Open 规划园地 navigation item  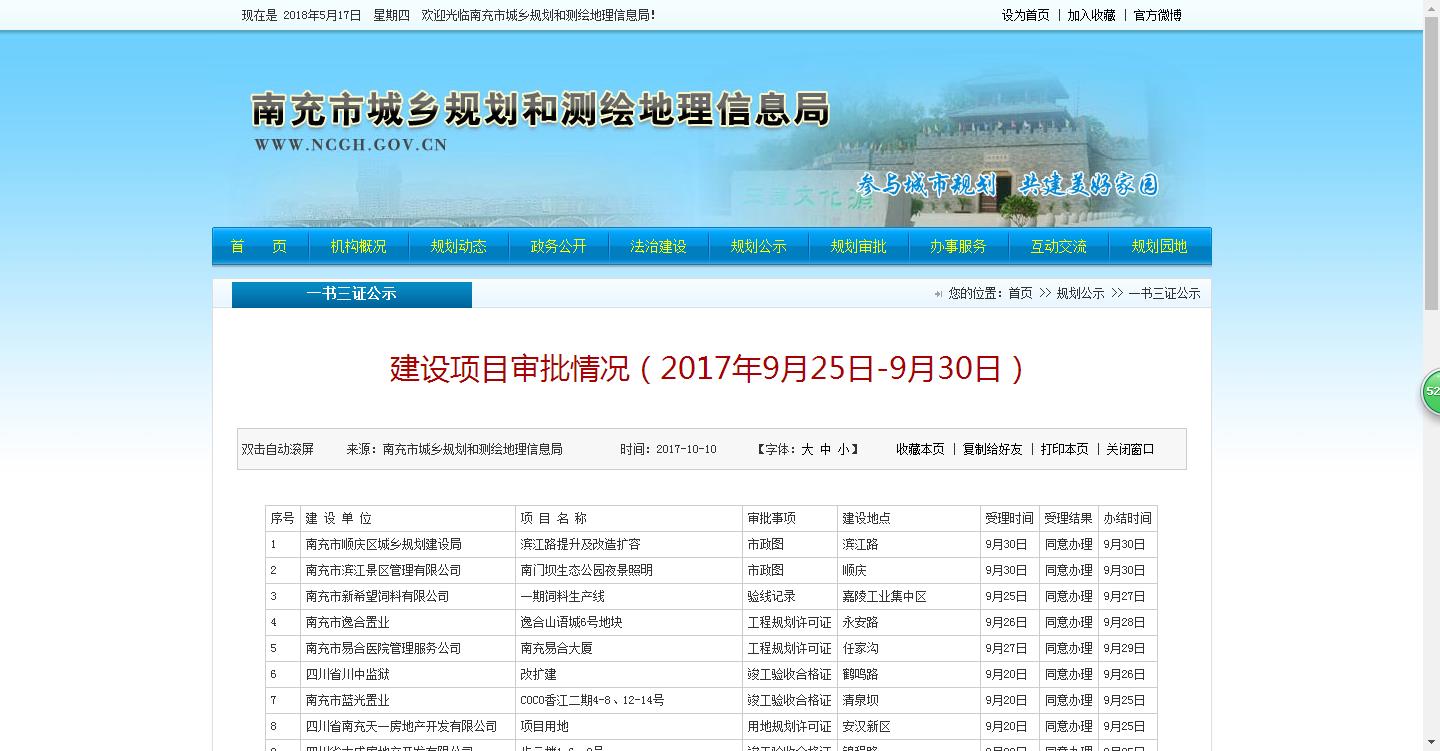1159,246
